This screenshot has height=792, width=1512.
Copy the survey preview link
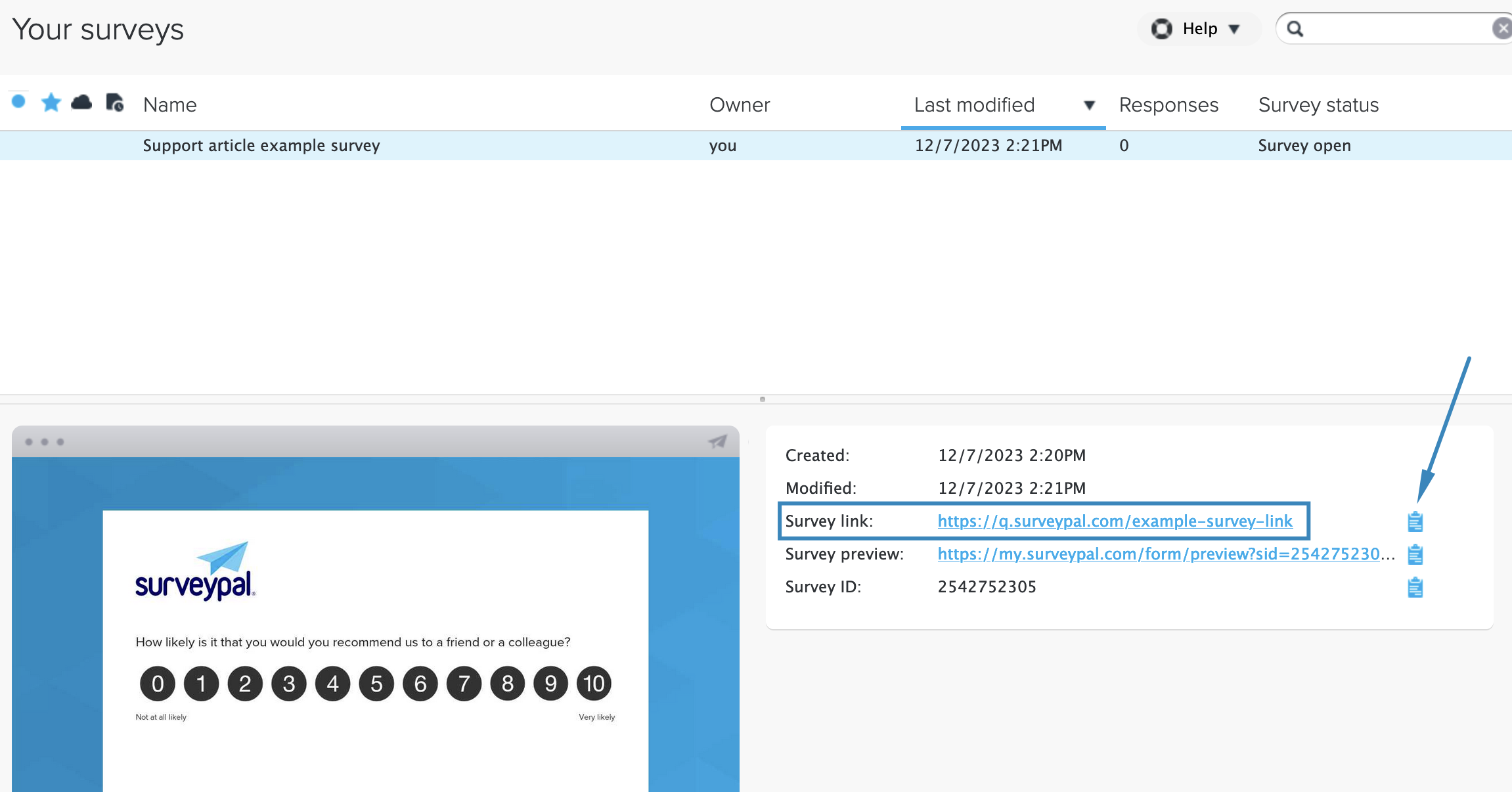(1415, 554)
